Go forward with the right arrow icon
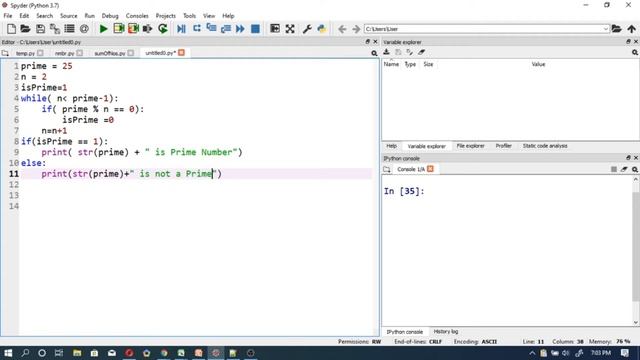The width and height of the screenshot is (640, 360). [x=356, y=29]
